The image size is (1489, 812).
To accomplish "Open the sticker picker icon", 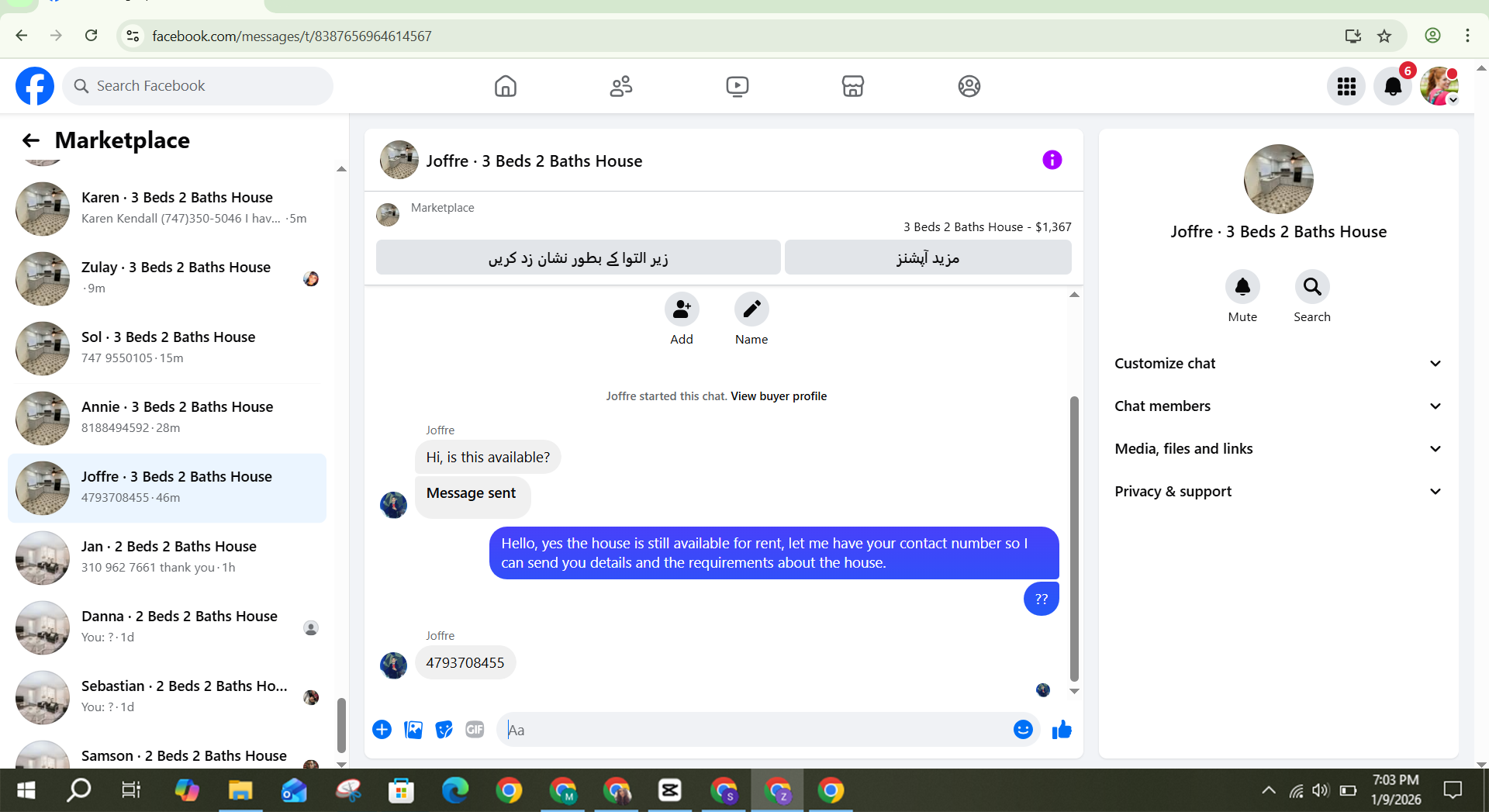I will coord(444,730).
